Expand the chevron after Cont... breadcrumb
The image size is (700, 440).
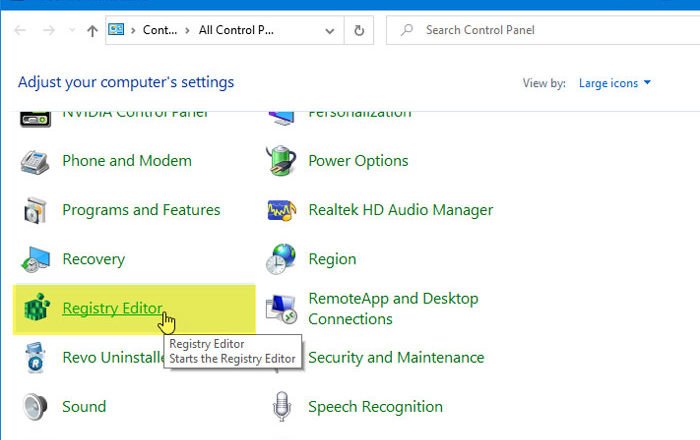[187, 30]
